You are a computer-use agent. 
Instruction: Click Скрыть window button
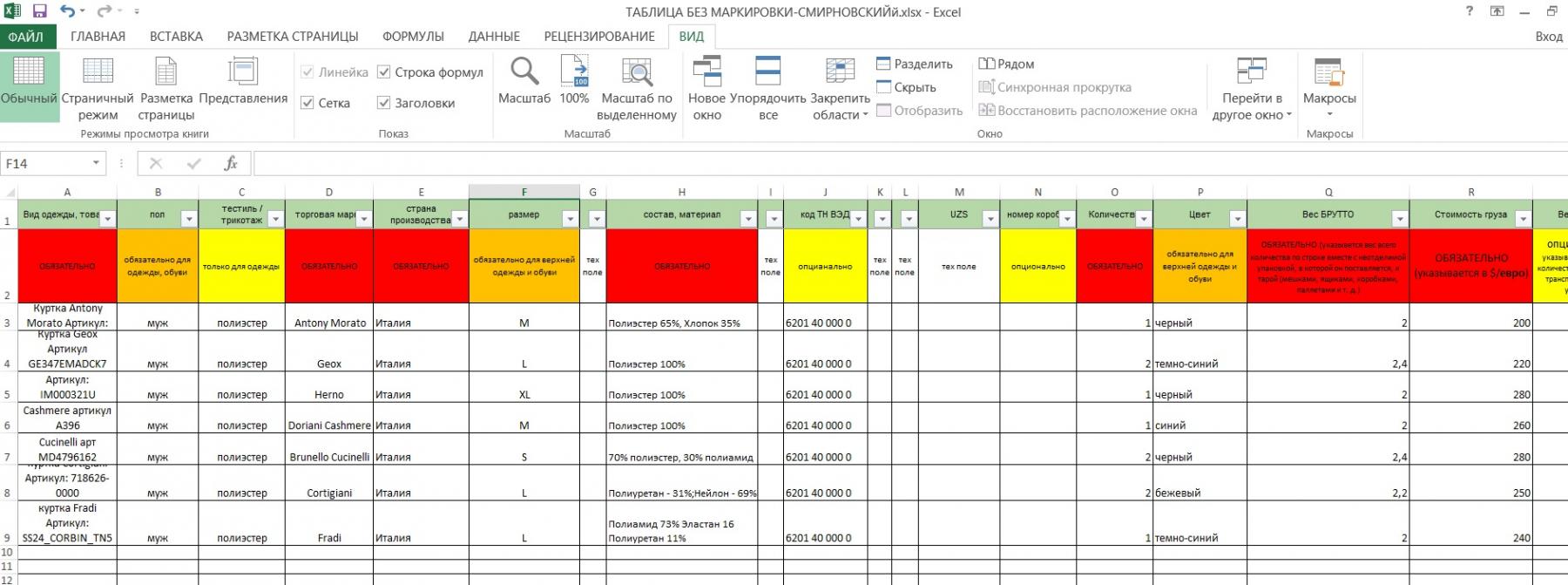906,87
